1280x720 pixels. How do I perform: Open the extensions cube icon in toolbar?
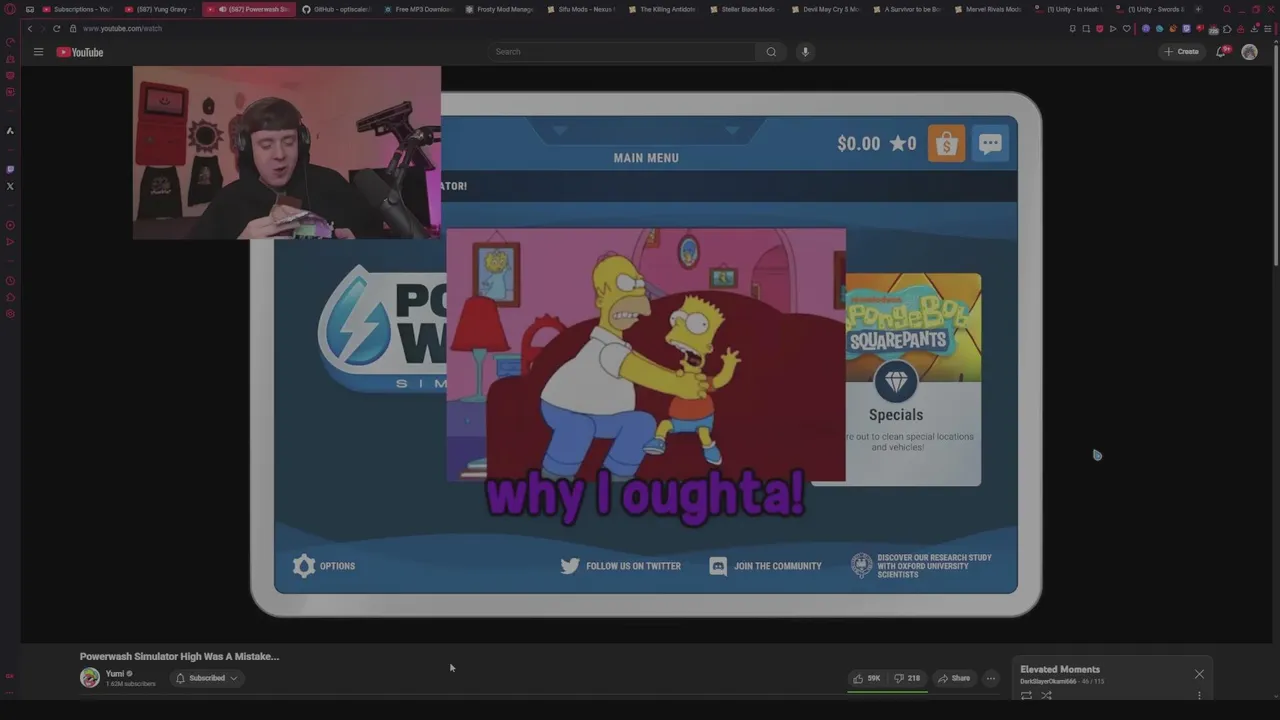(x=1227, y=29)
